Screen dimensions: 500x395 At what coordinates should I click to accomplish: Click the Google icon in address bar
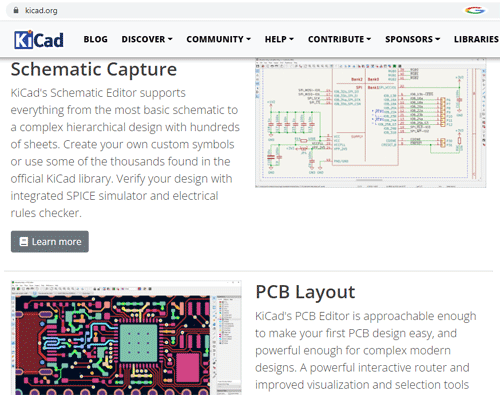click(x=475, y=10)
